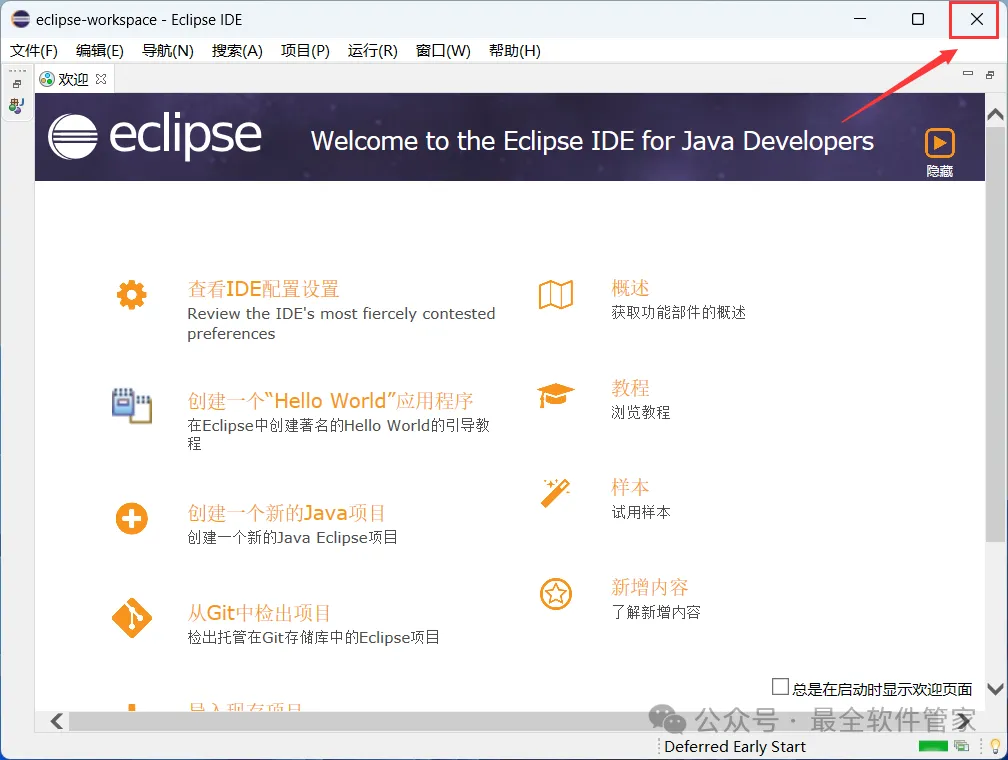Click the 创建一个新的Java Eclipse项目 description
Screen dimensions: 1008x760
pos(292,537)
